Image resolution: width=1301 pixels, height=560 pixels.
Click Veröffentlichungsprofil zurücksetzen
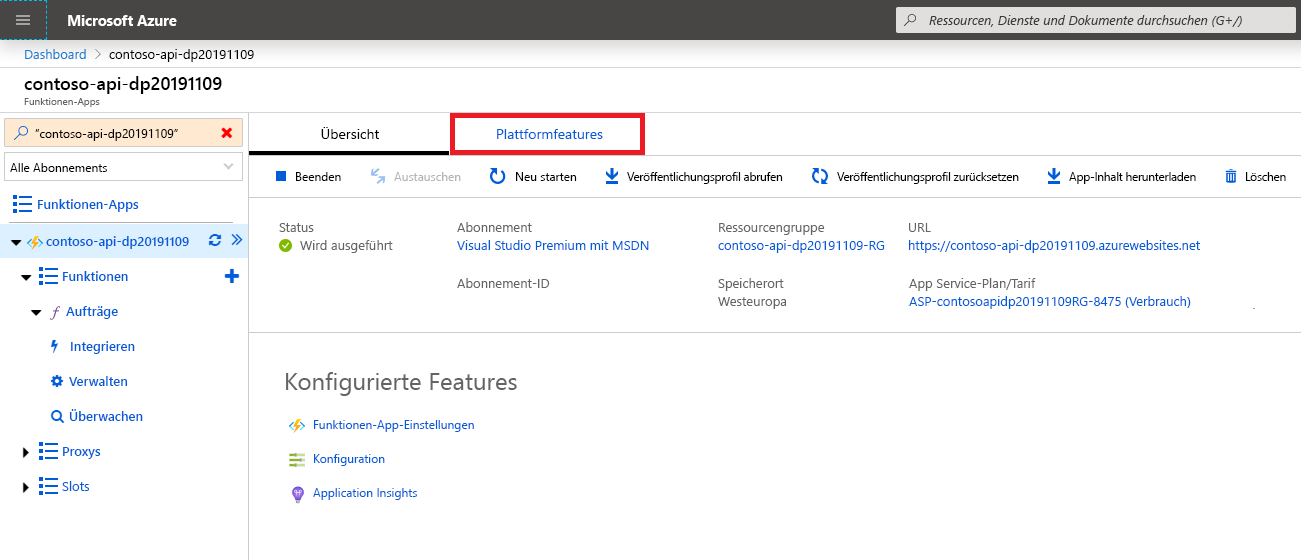pos(915,176)
